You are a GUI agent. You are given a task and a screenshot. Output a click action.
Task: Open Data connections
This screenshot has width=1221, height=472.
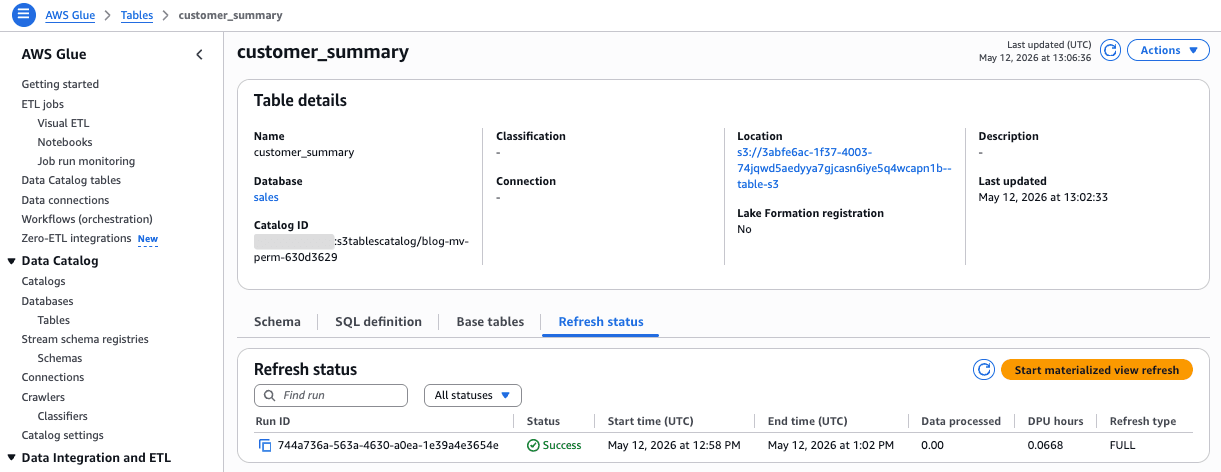tap(66, 200)
